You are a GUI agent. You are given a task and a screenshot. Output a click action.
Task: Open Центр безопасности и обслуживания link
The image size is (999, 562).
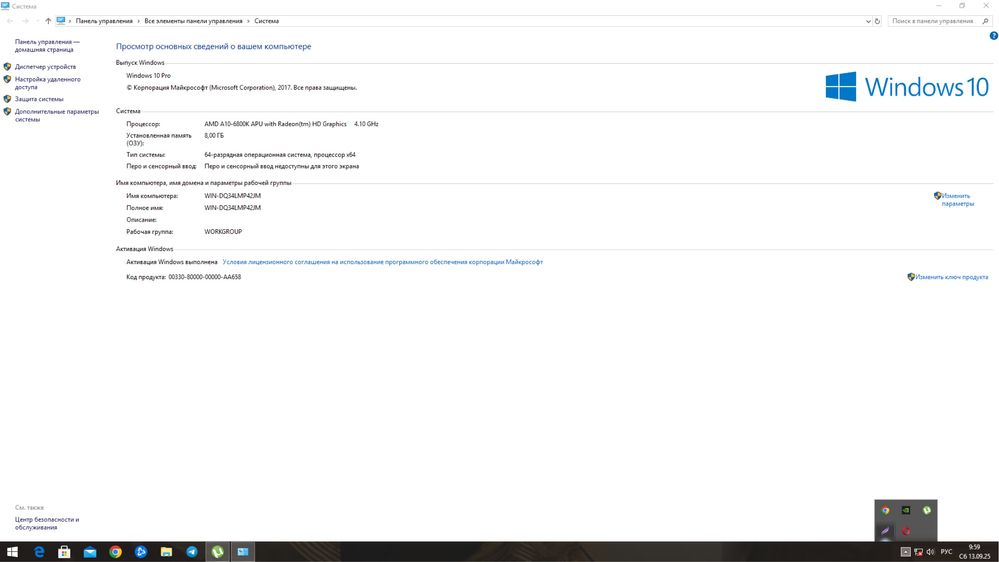tap(47, 523)
